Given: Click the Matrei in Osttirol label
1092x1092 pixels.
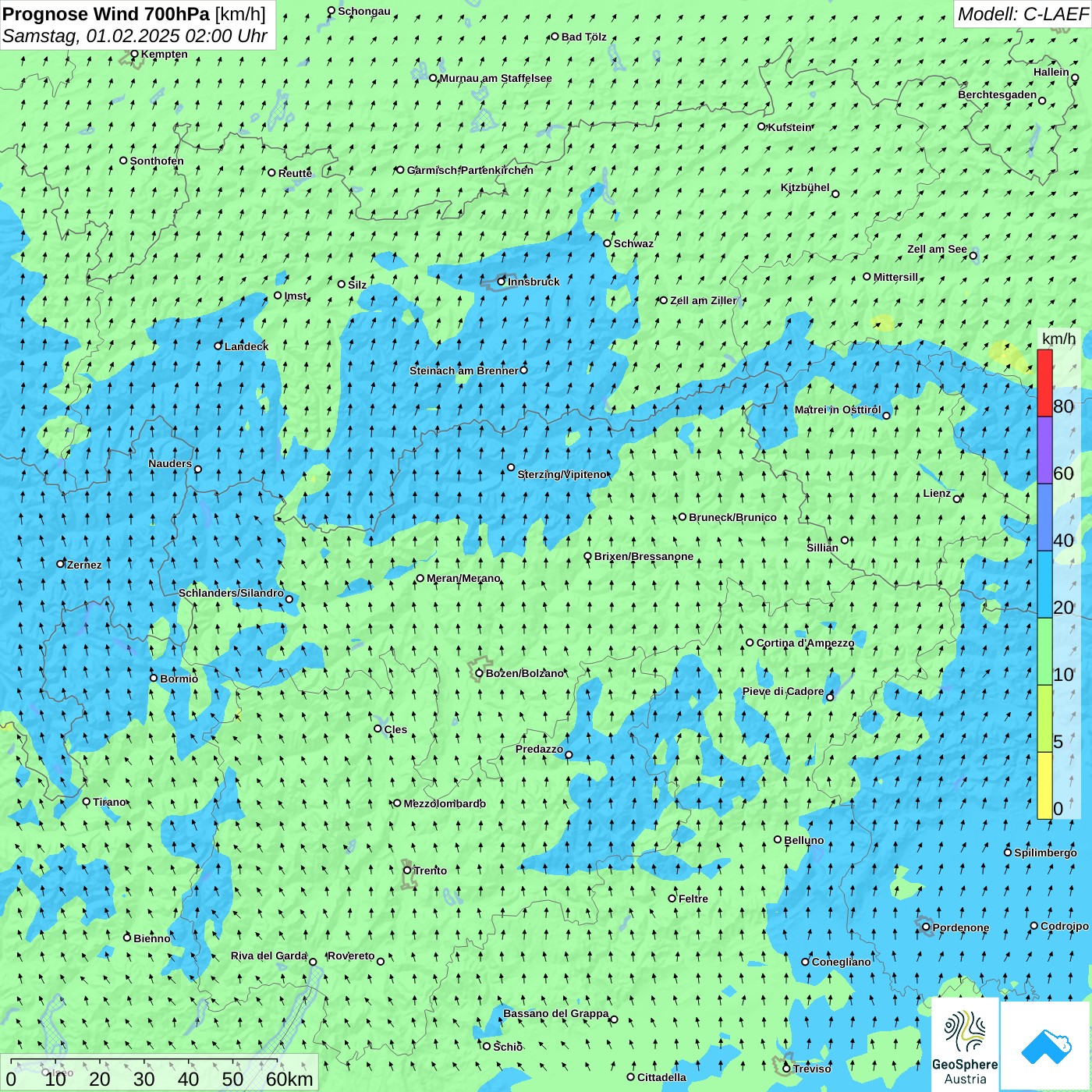Looking at the screenshot, I should point(838,409).
